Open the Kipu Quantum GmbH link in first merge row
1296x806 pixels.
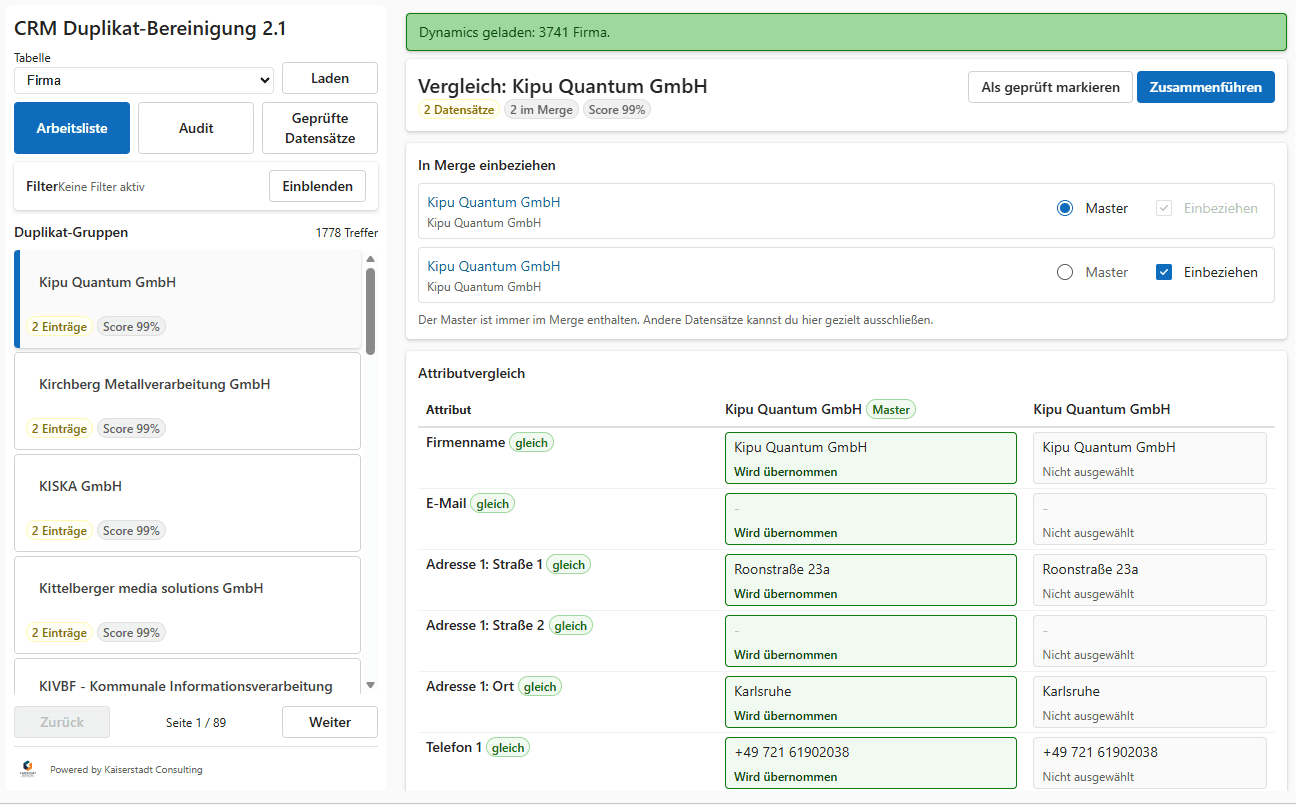pos(494,202)
